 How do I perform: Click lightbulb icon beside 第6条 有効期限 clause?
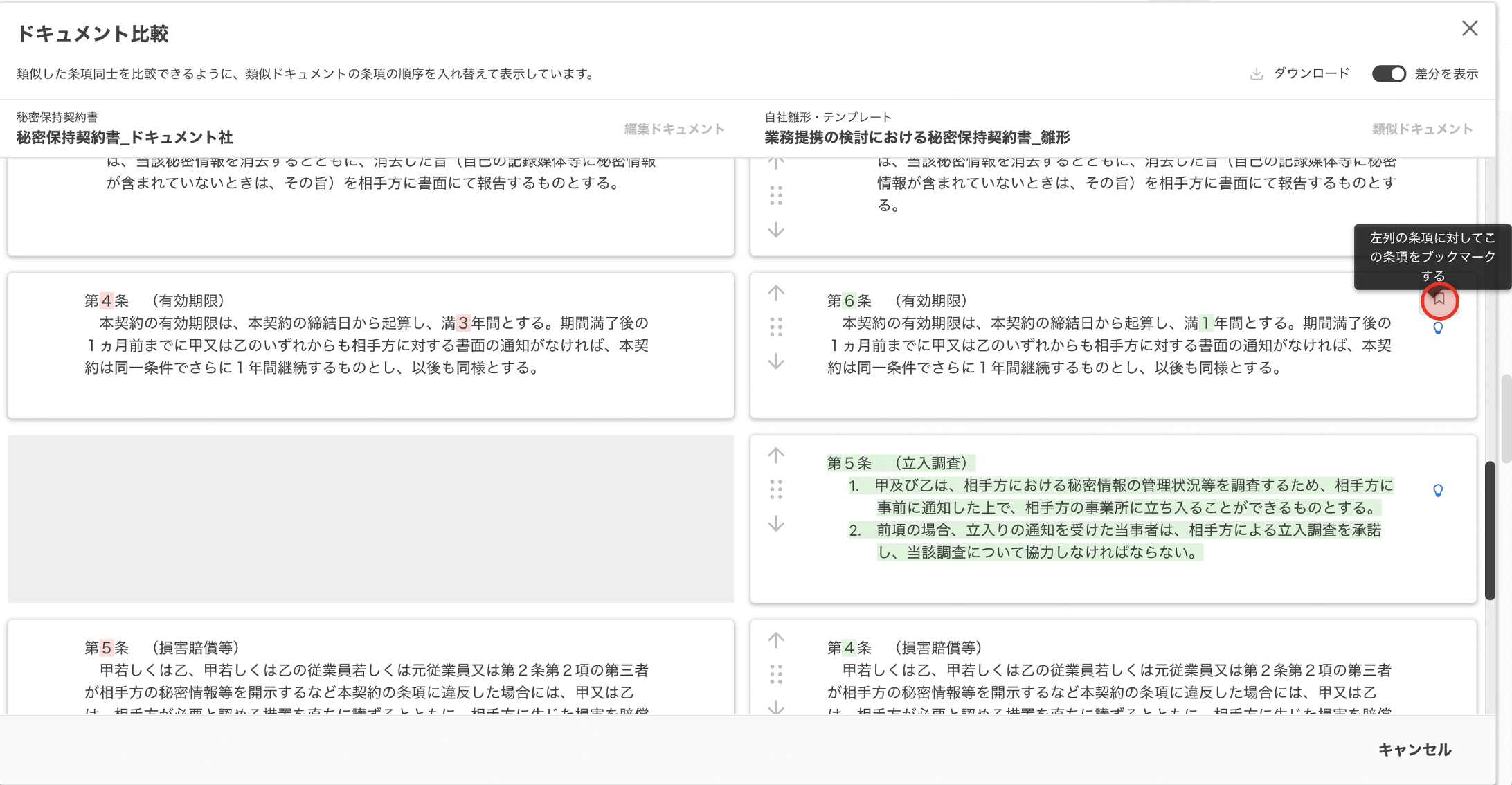click(x=1438, y=328)
